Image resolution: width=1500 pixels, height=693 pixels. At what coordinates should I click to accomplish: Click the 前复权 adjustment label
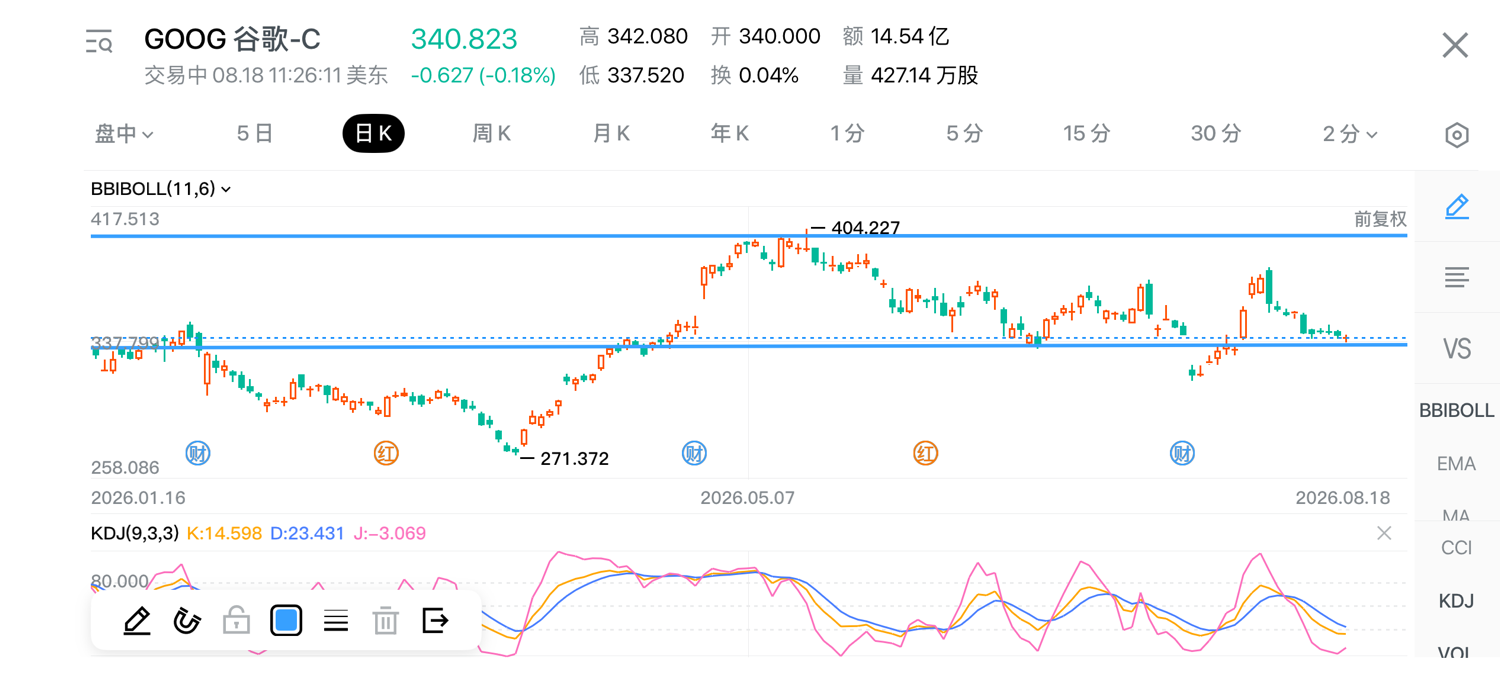pyautogui.click(x=1380, y=219)
